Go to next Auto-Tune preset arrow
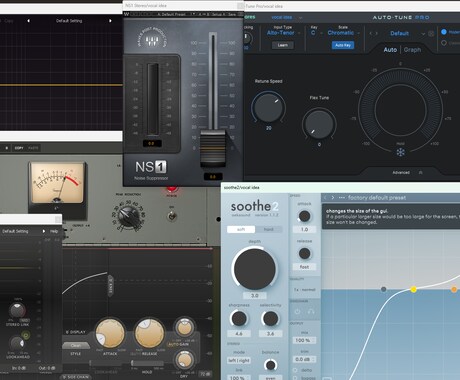 click(x=377, y=33)
